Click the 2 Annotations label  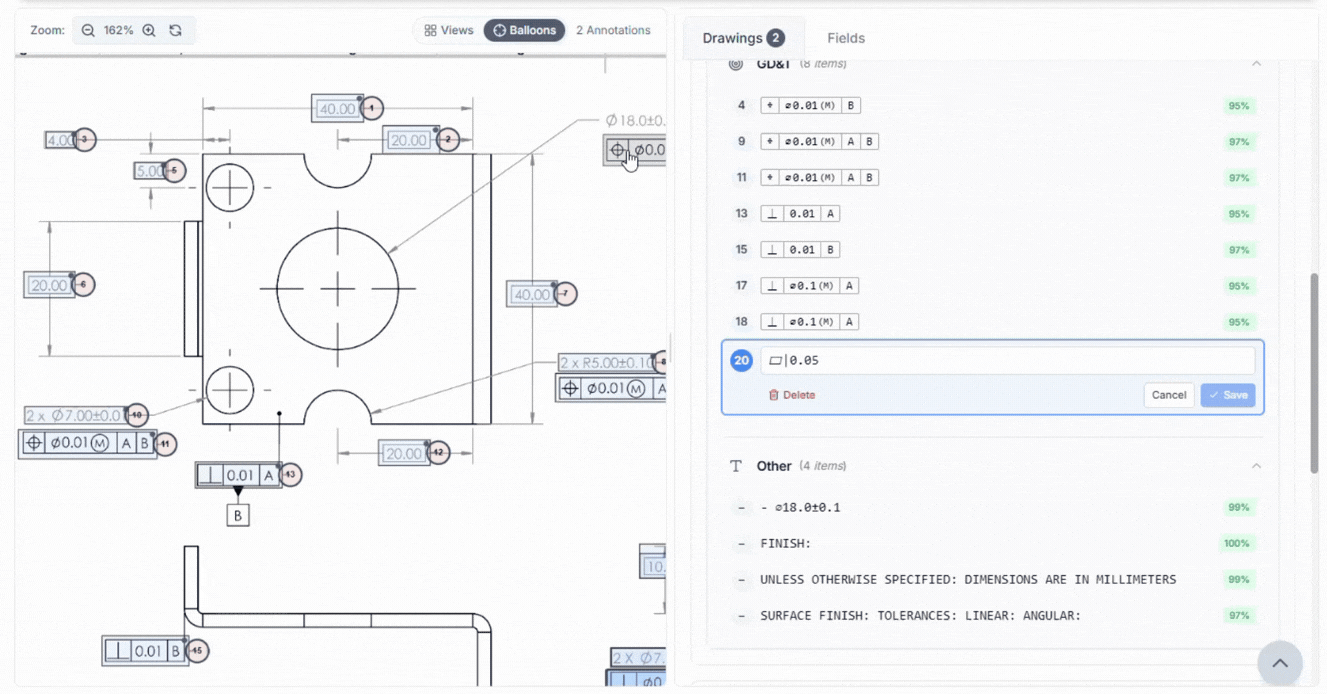coord(613,30)
